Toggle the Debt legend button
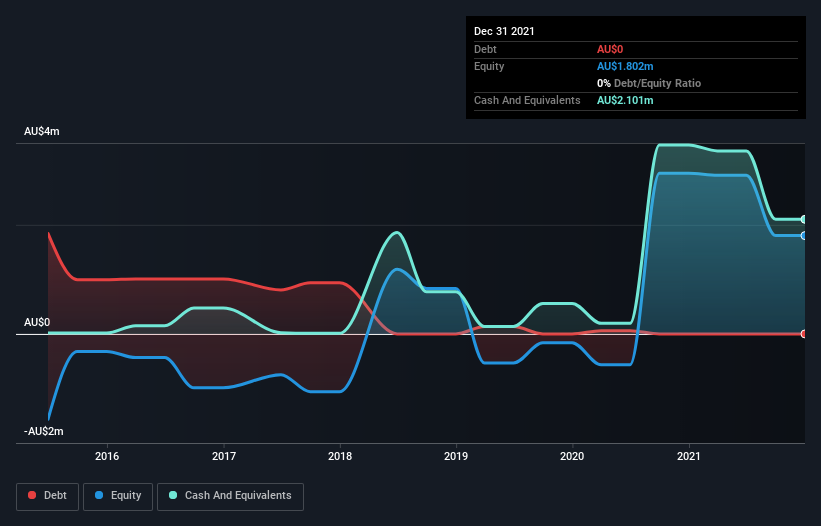The width and height of the screenshot is (821, 526). tap(47, 496)
